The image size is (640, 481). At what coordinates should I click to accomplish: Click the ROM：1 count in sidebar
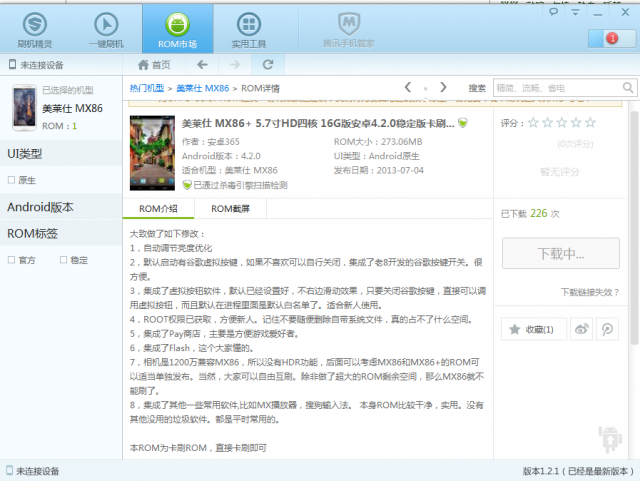[59, 126]
